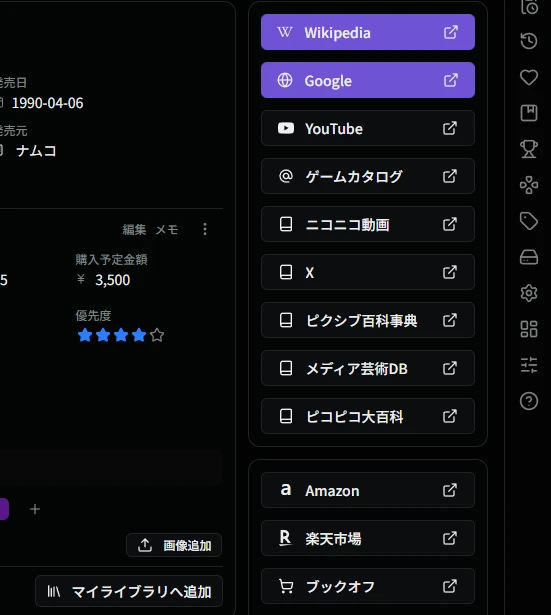Open the help question mark icon
Image resolution: width=551 pixels, height=615 pixels.
coord(529,401)
